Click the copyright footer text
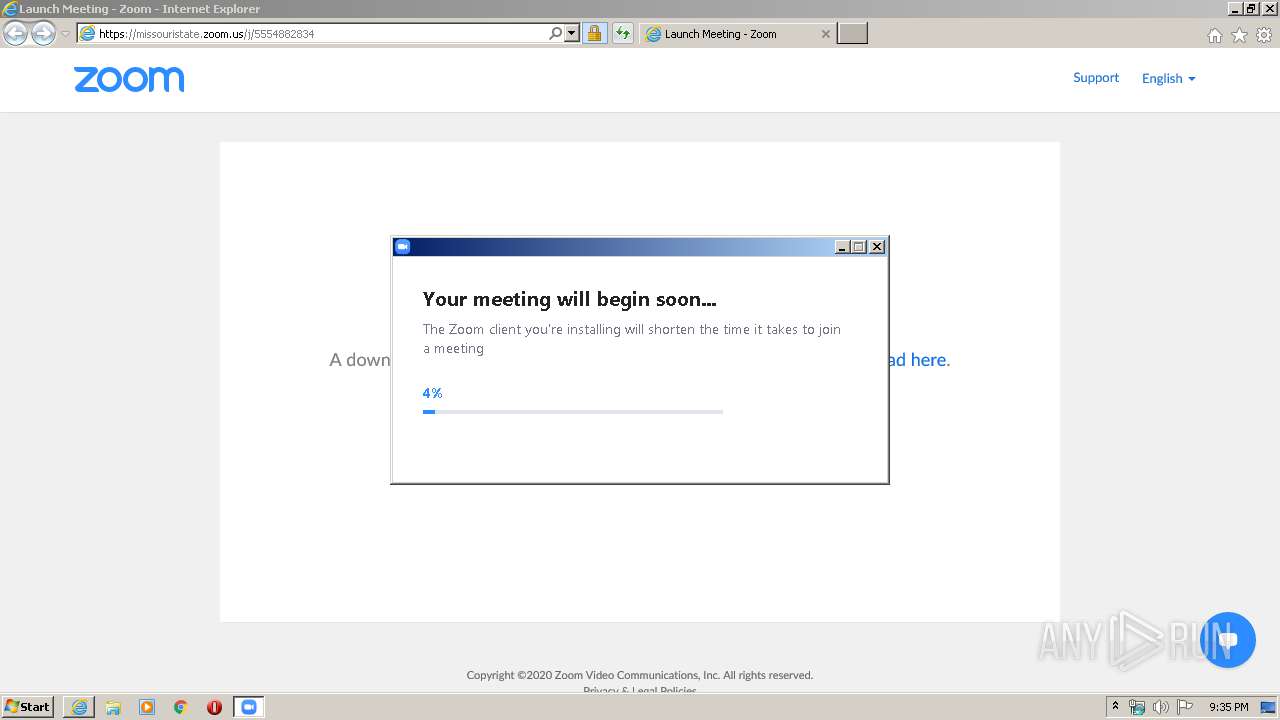Image resolution: width=1280 pixels, height=720 pixels. coord(640,675)
